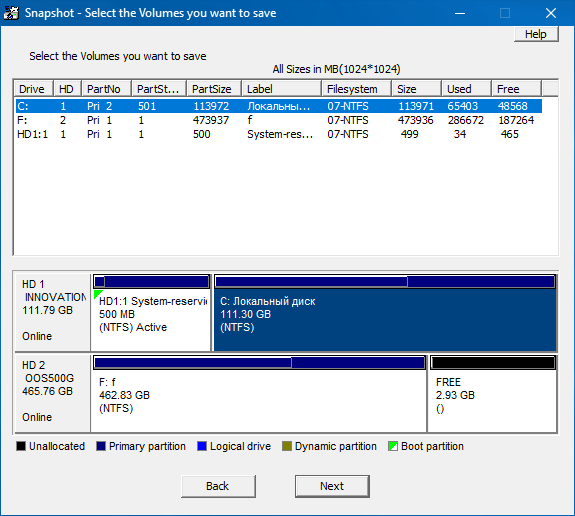Open the Help button
575x516 pixels.
pyautogui.click(x=536, y=34)
